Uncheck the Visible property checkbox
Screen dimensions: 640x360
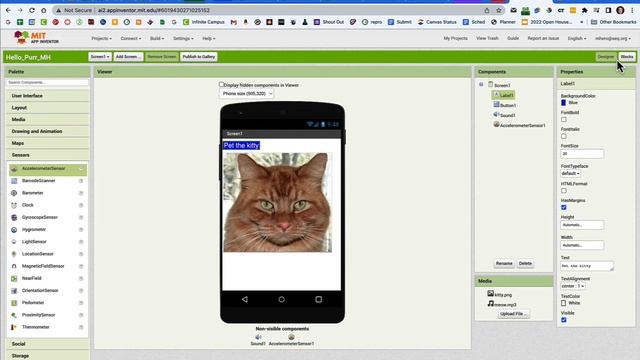coord(564,320)
